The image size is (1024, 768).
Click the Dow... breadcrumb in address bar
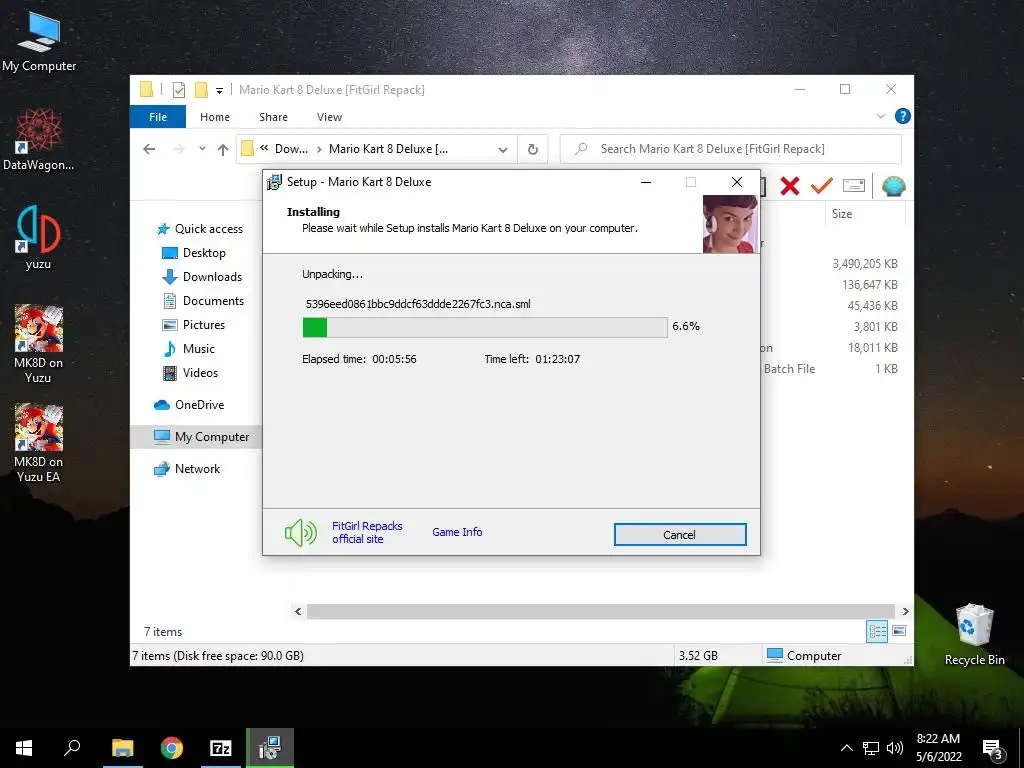(291, 149)
